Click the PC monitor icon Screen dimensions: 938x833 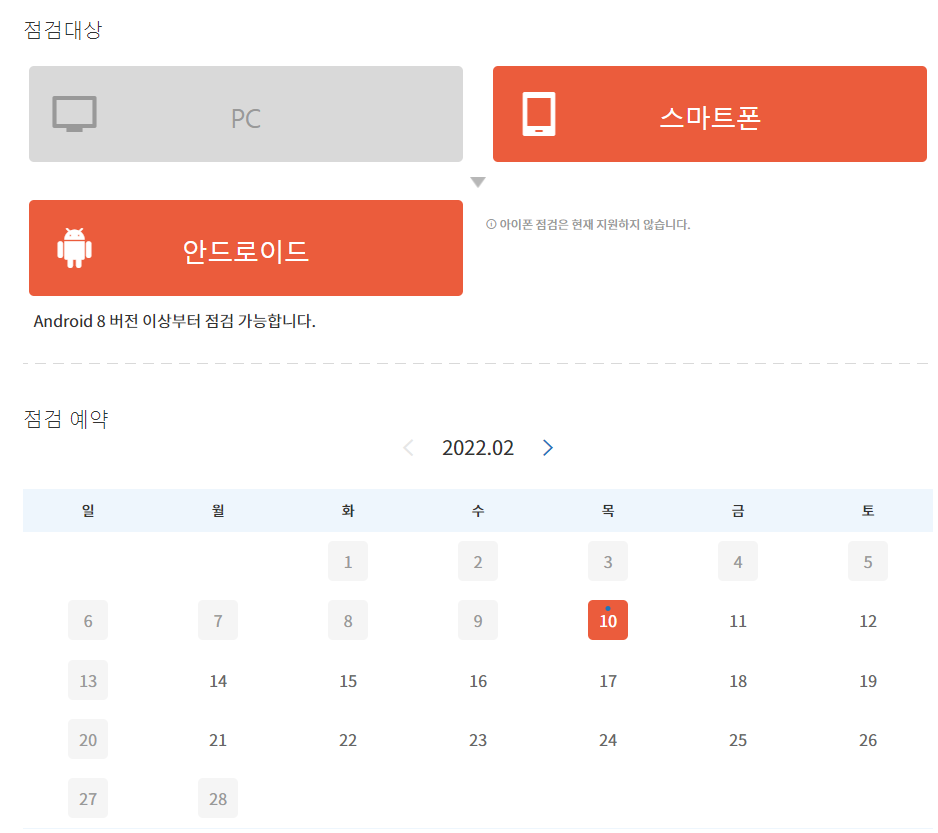pos(72,113)
